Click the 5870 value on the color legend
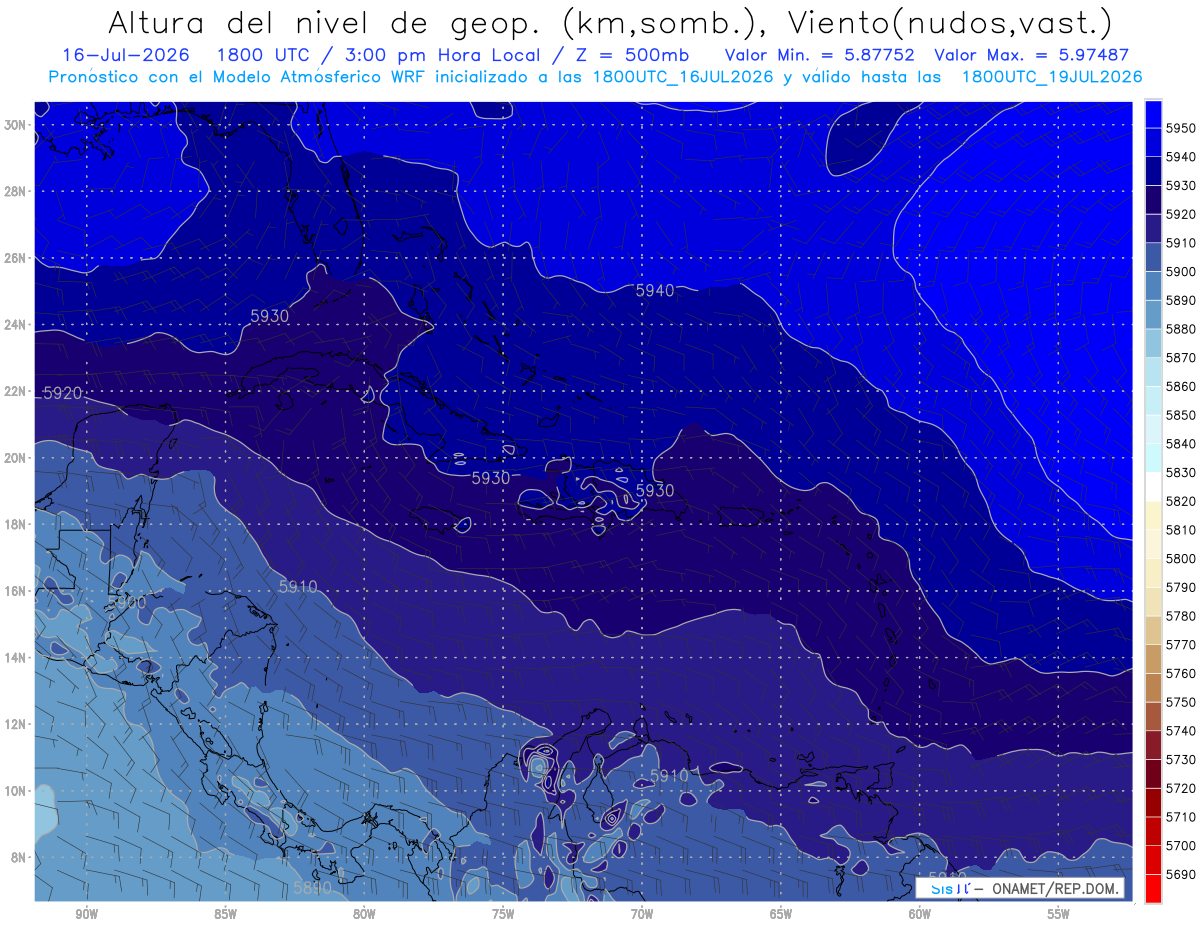This screenshot has width=1200, height=927. [x=1181, y=357]
